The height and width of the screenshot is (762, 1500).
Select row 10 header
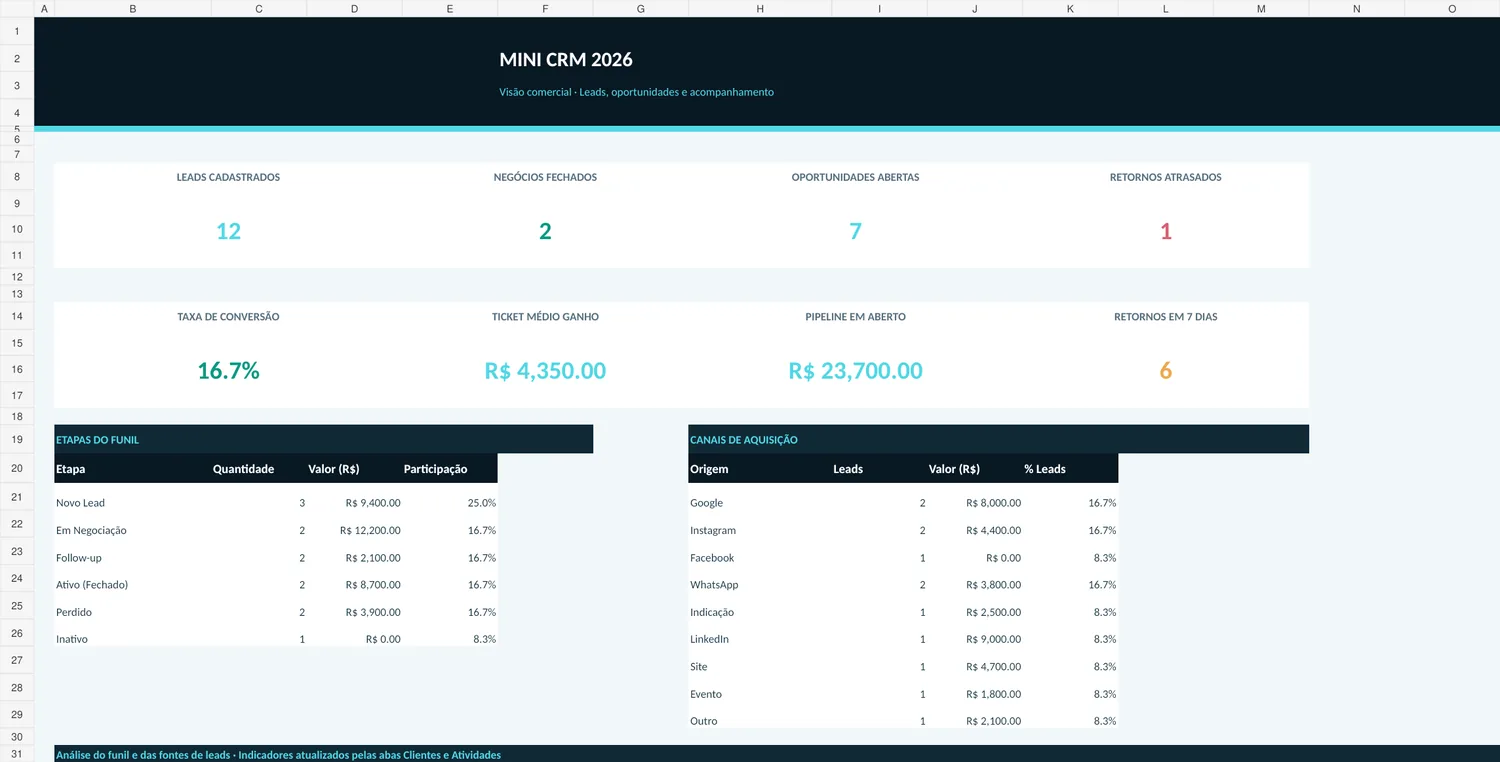[17, 229]
